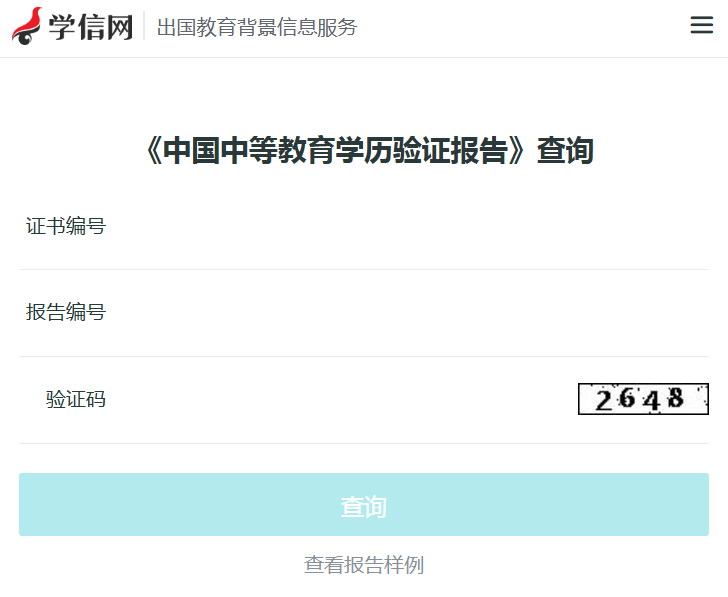Click the 出国教育背景信息服务 header text
Viewport: 728px width, 597px height.
tap(257, 27)
